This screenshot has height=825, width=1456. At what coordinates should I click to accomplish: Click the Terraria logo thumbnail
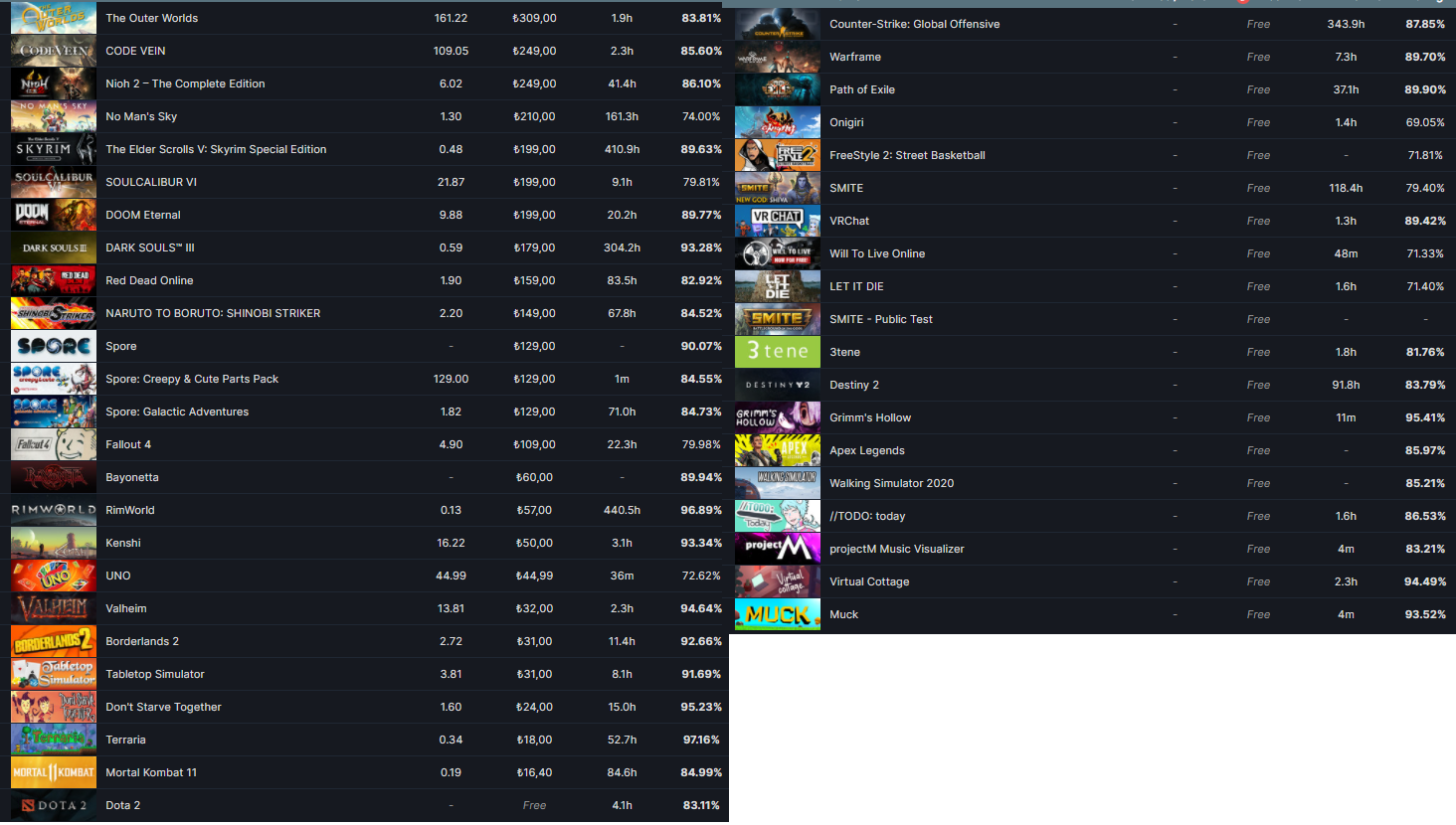54,740
